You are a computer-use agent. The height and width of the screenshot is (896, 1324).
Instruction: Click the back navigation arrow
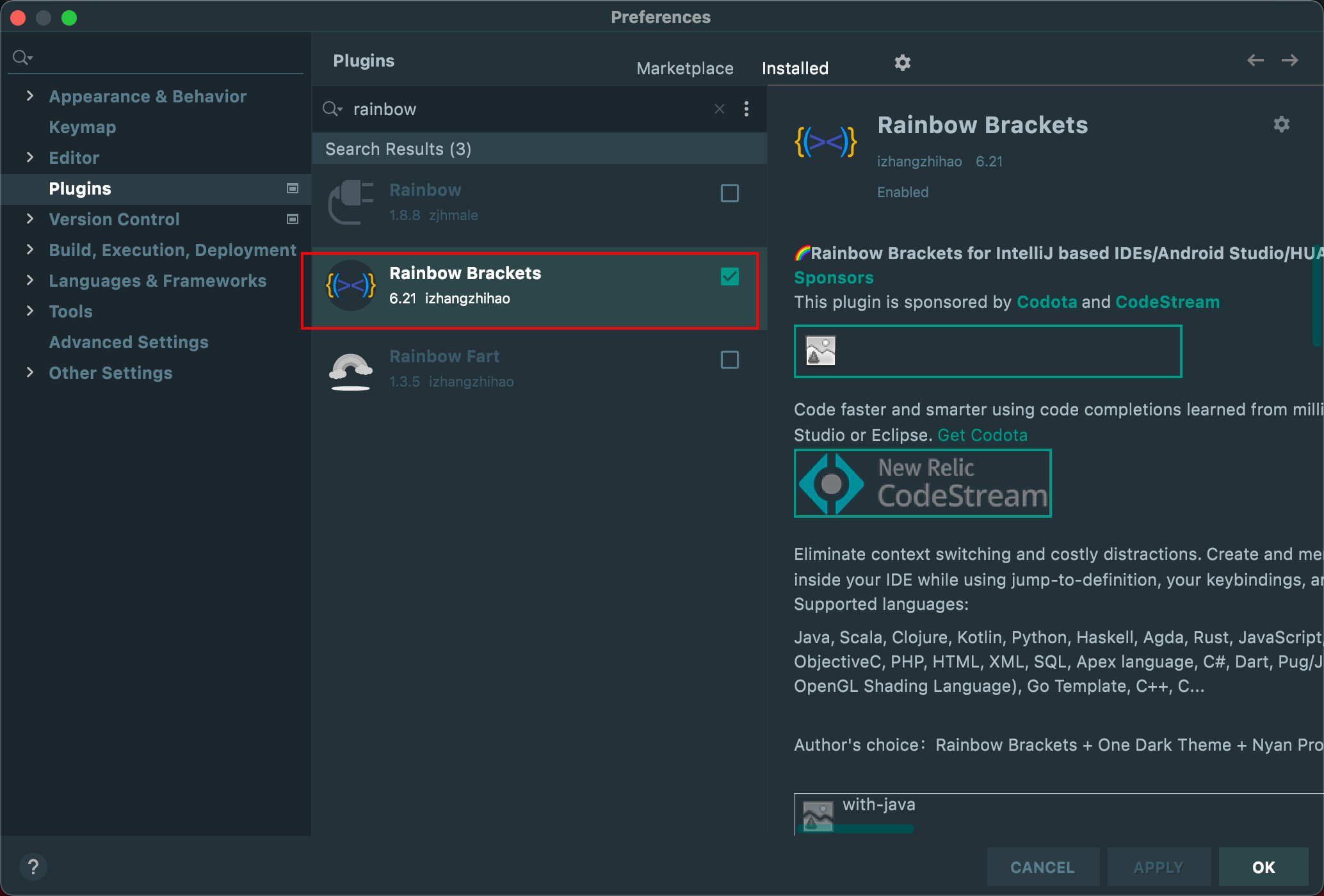[x=1255, y=60]
